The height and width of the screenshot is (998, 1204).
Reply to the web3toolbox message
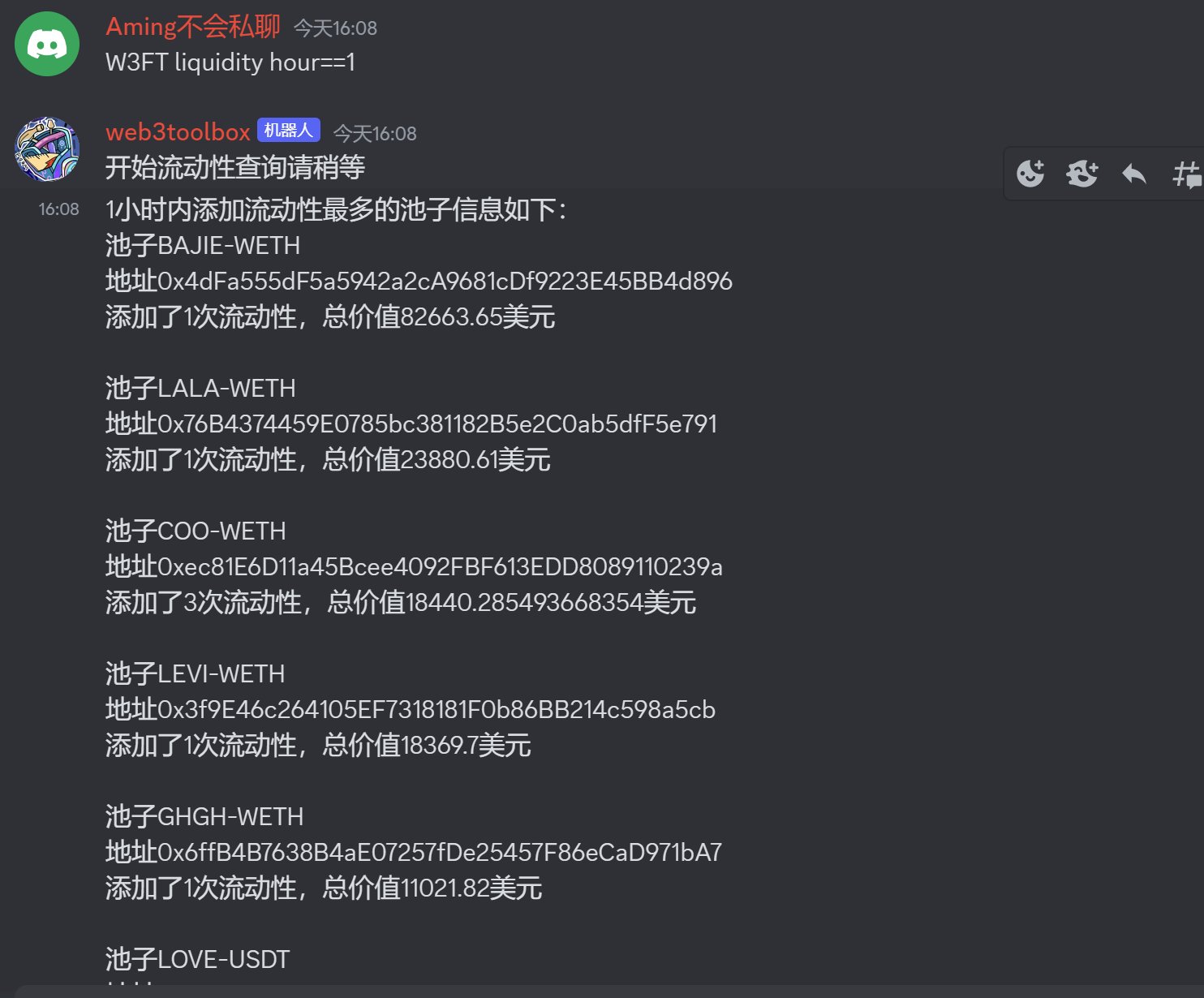(1133, 173)
